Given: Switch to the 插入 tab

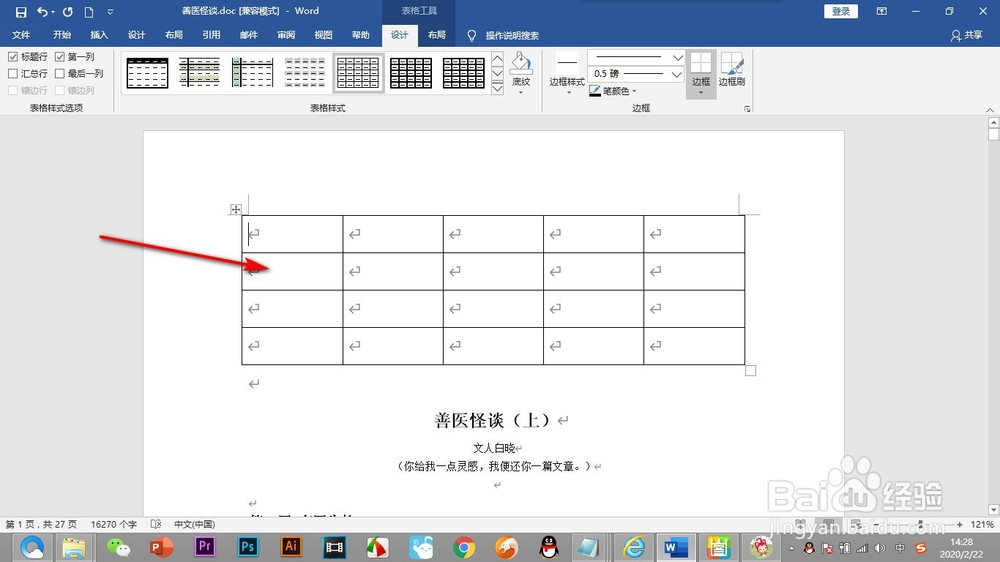Looking at the screenshot, I should coord(99,35).
